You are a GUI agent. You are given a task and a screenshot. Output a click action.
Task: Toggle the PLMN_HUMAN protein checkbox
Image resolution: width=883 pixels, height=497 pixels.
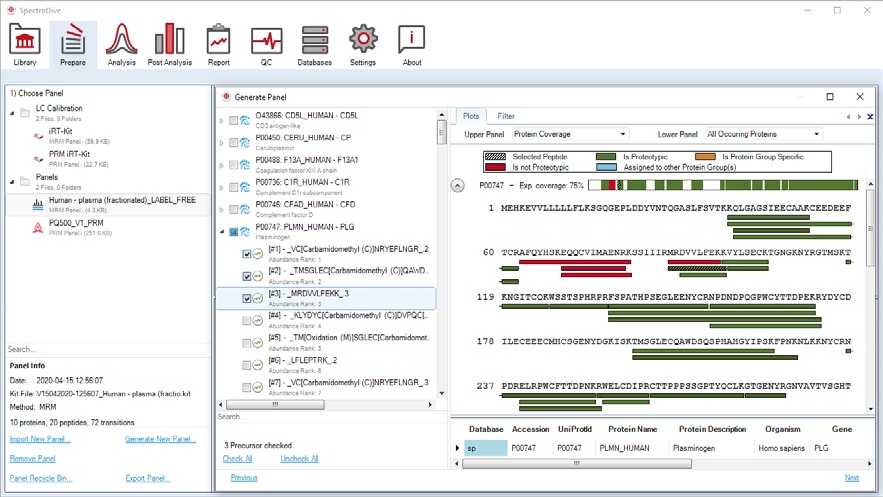[233, 231]
